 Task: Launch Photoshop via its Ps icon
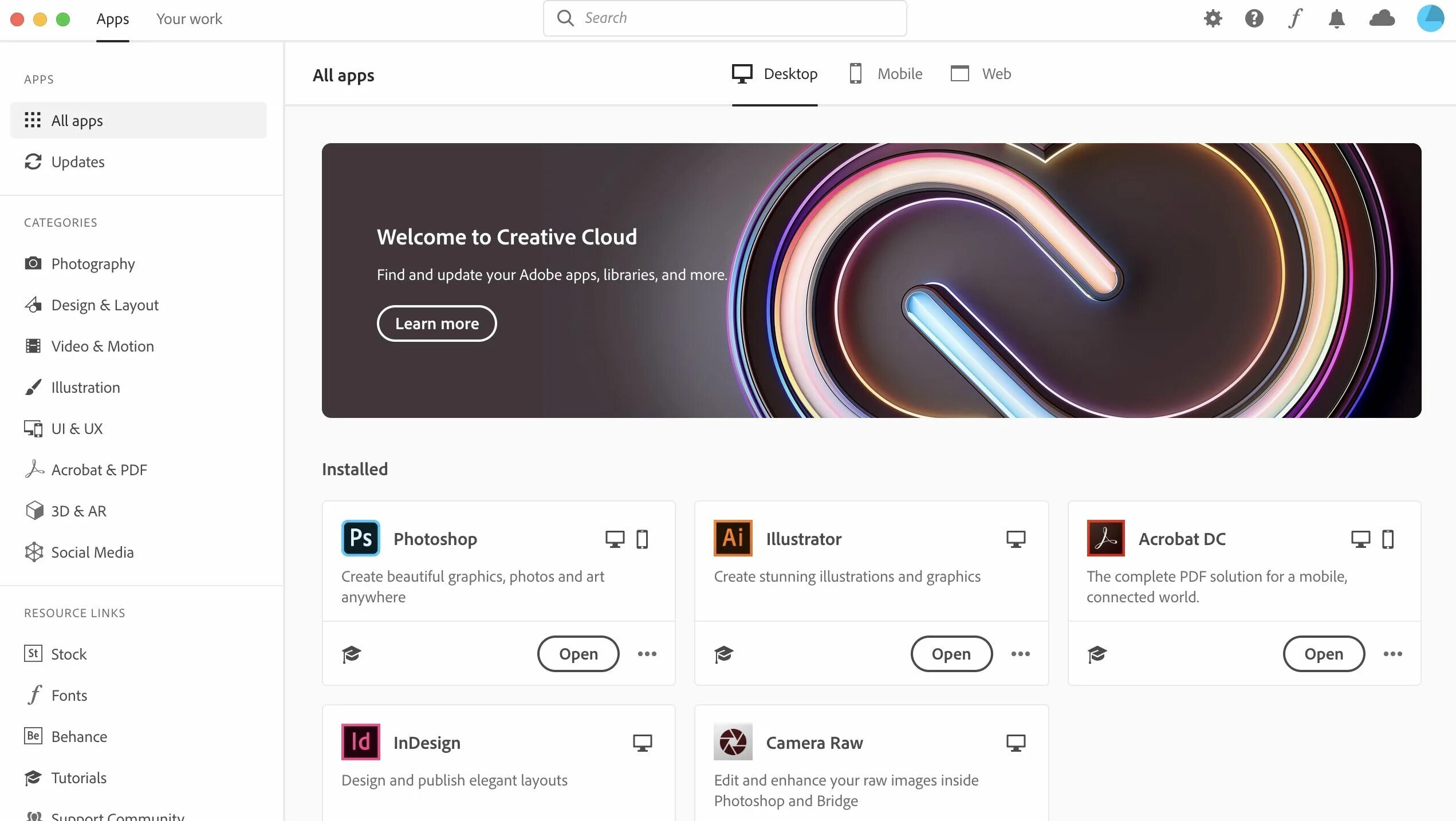tap(361, 538)
